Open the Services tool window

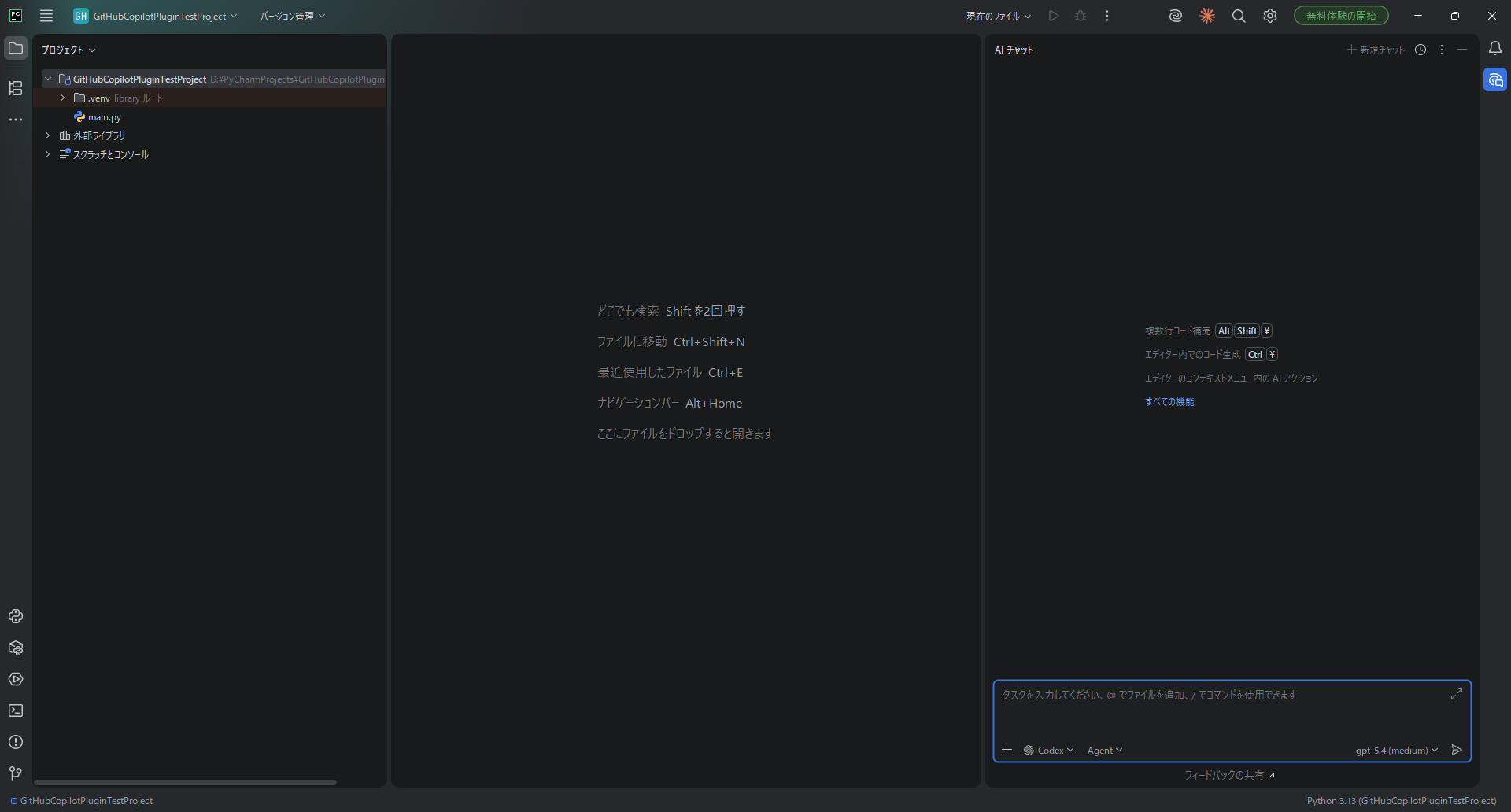tap(16, 679)
